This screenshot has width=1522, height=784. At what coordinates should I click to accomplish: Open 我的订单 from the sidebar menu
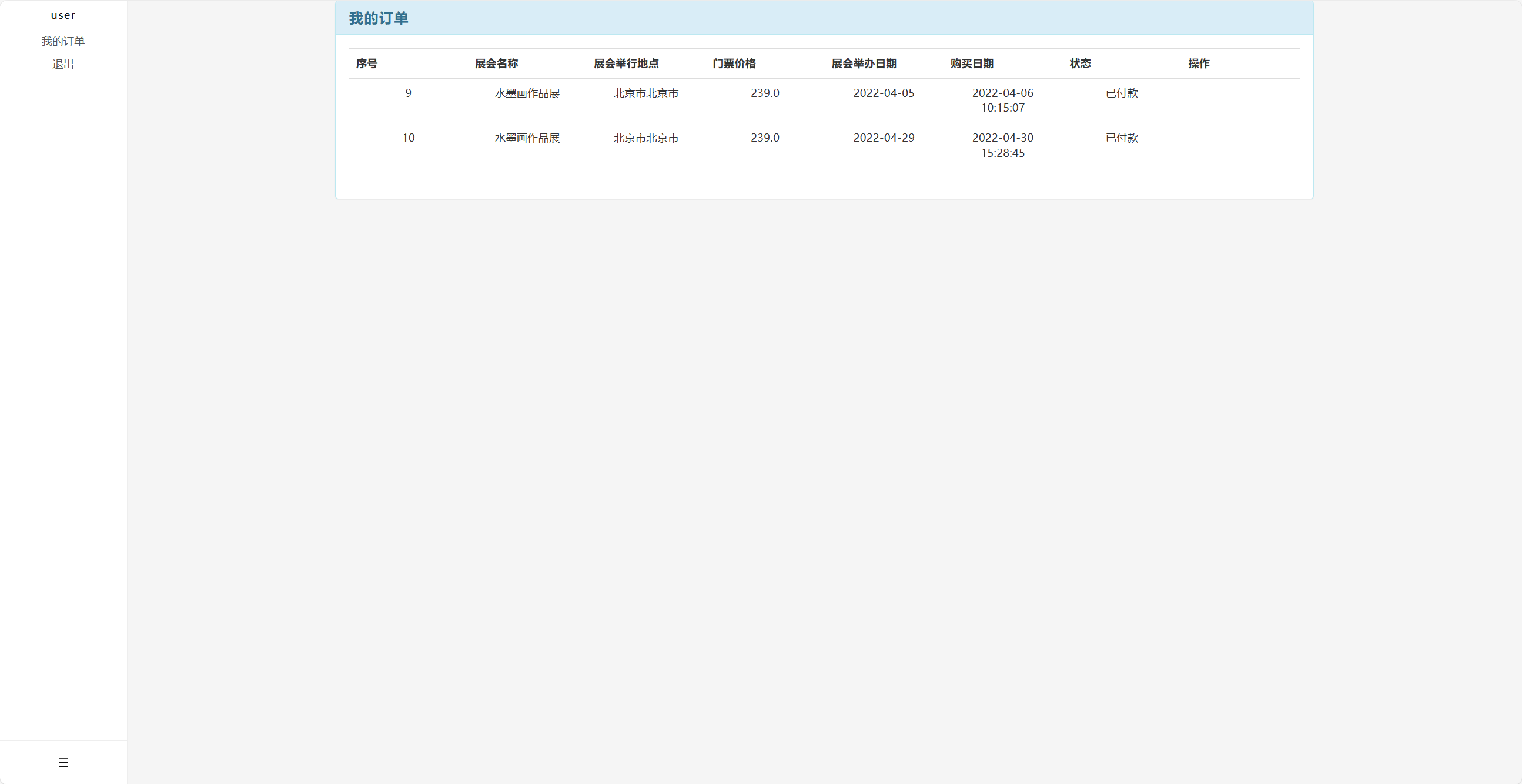[x=63, y=41]
